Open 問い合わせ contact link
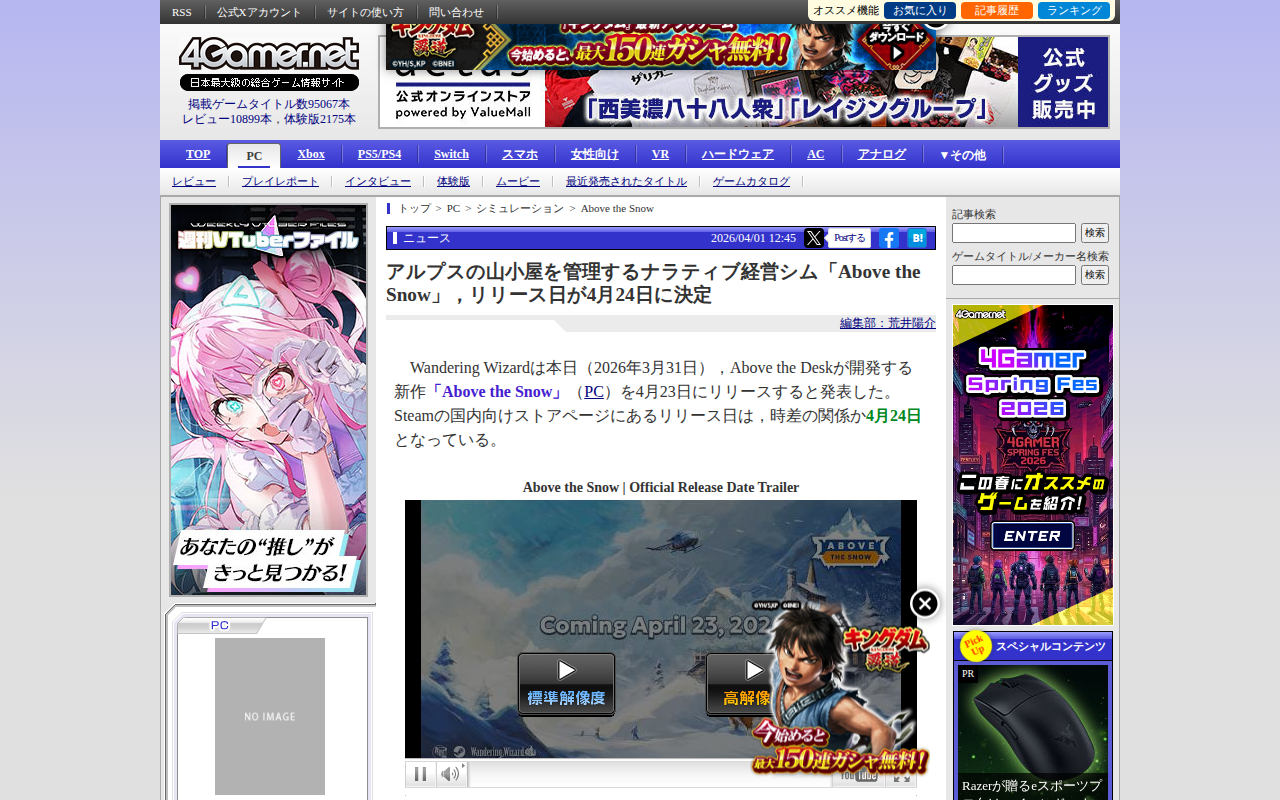This screenshot has height=800, width=1280. pos(456,12)
